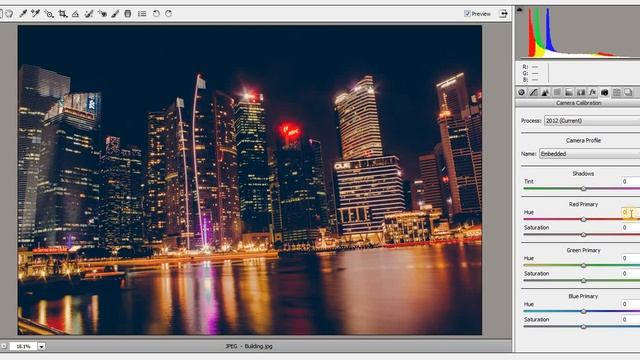Screen dimensions: 640x360
Task: Toggle the Preview checkbox
Action: pos(467,14)
